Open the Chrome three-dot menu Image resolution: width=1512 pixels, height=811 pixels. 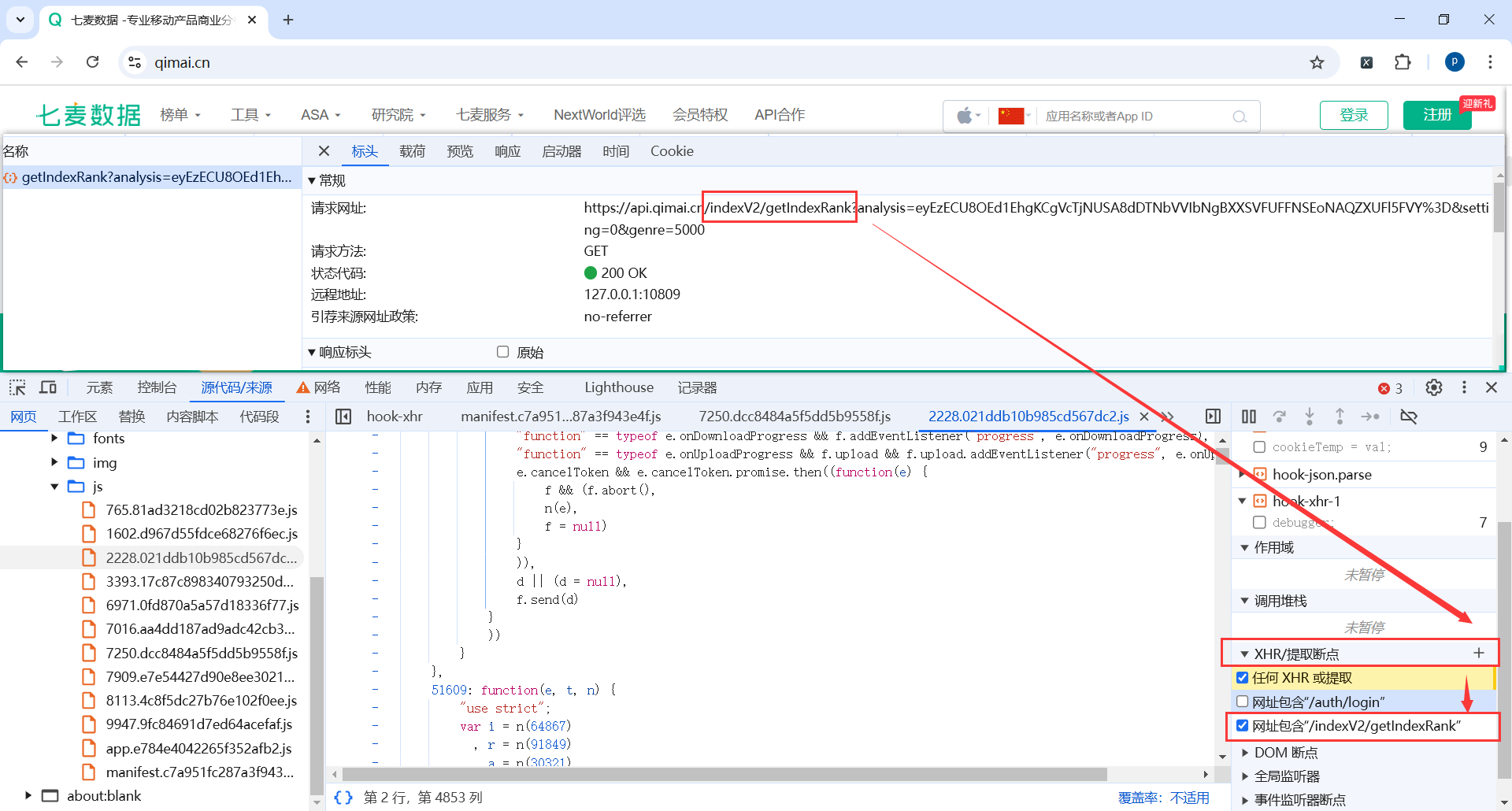(x=1490, y=62)
